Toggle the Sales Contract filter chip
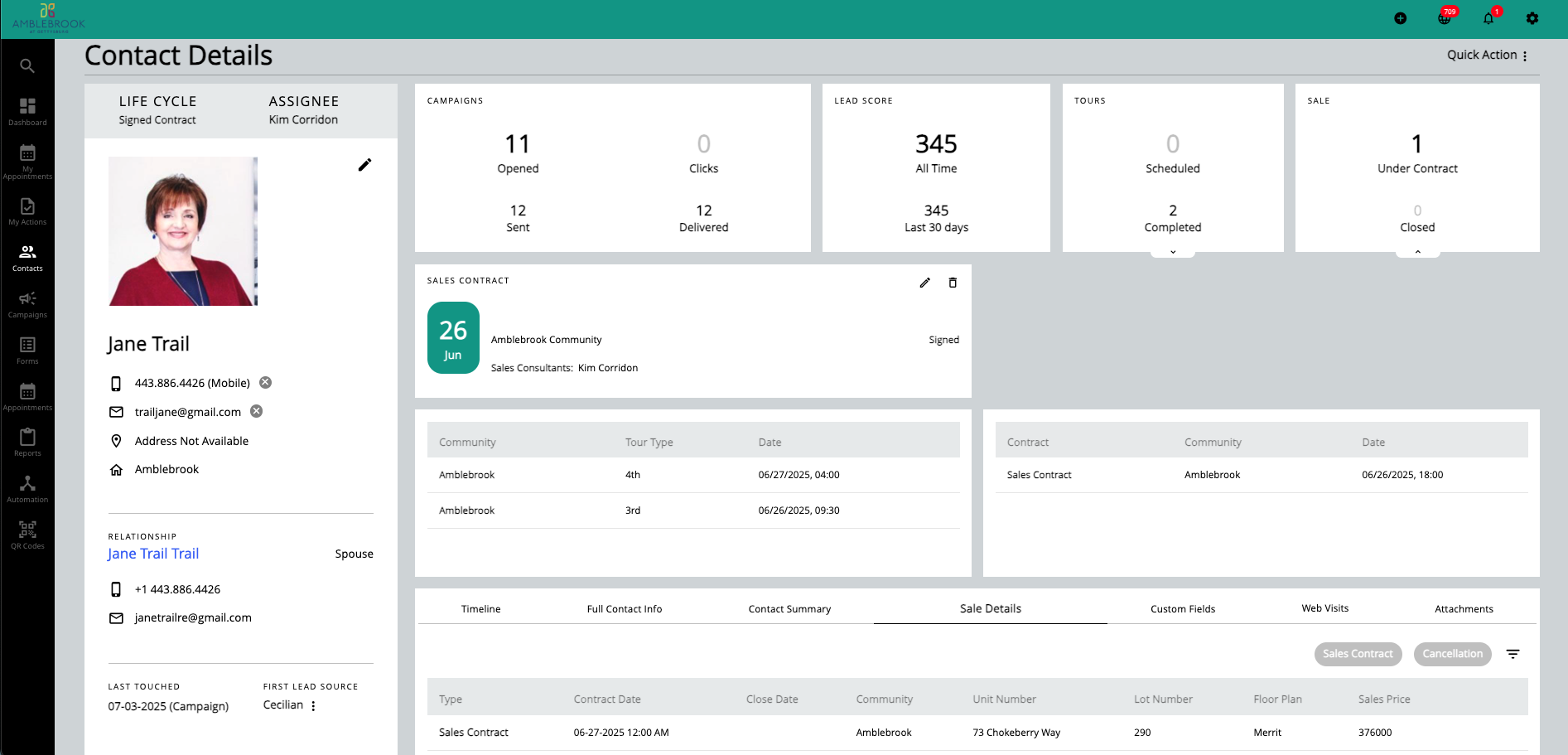This screenshot has height=755, width=1568. (x=1358, y=654)
